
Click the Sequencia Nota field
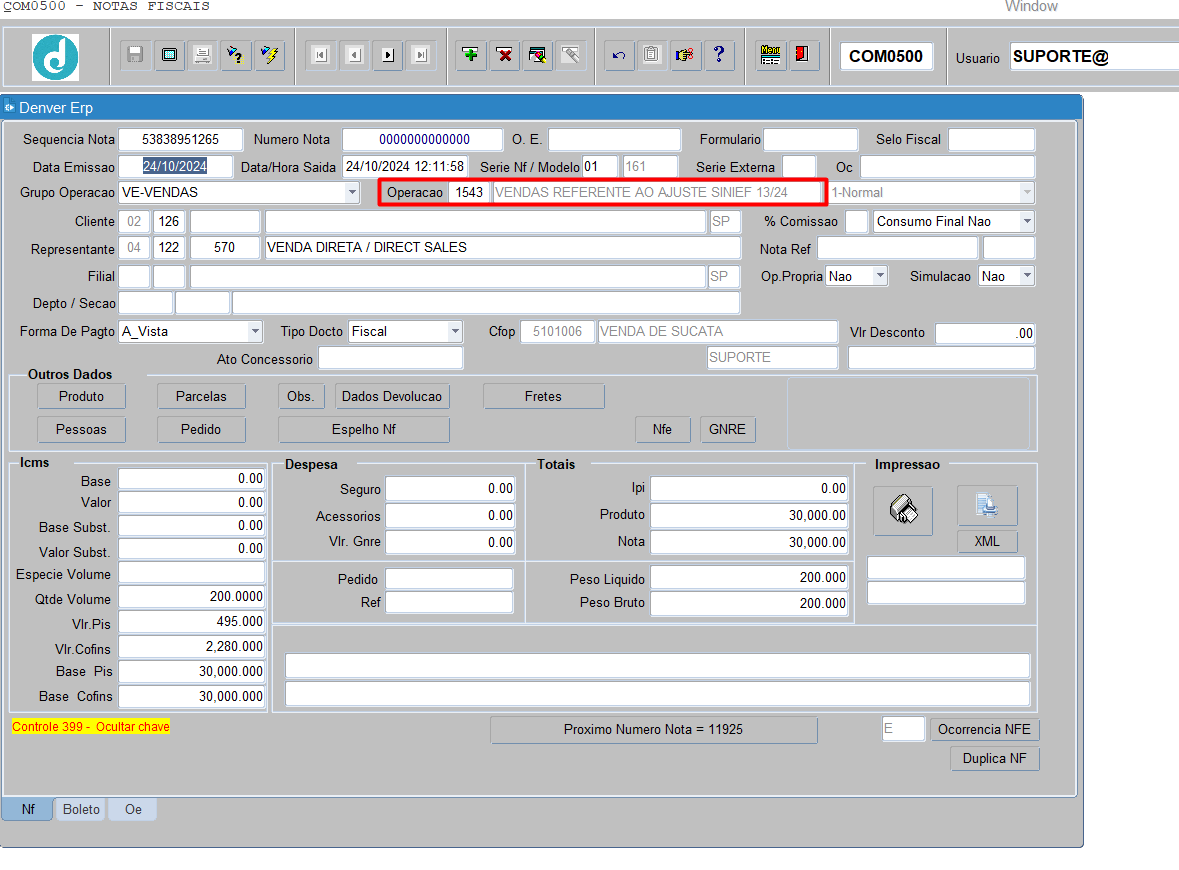[x=180, y=140]
